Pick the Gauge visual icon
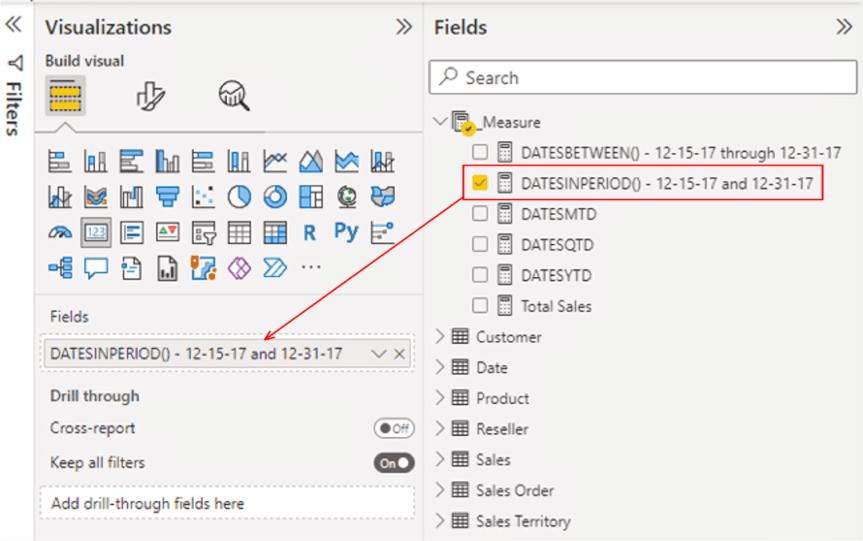Viewport: 863px width, 541px height. pyautogui.click(x=60, y=233)
